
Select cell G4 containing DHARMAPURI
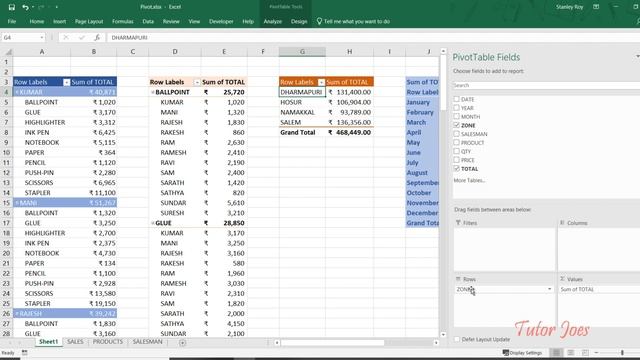click(x=302, y=92)
